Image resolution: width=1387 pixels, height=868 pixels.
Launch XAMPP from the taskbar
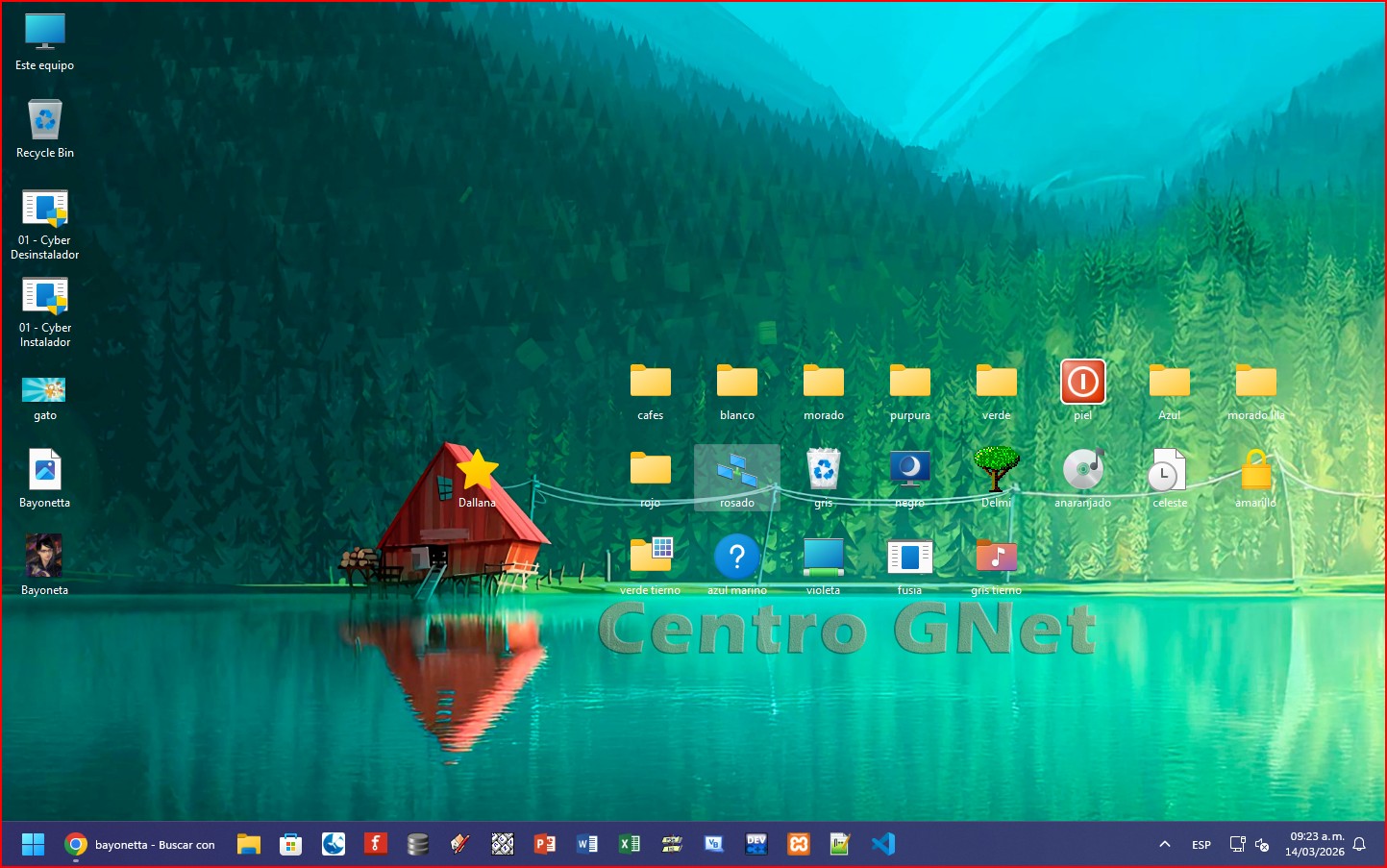pos(799,844)
